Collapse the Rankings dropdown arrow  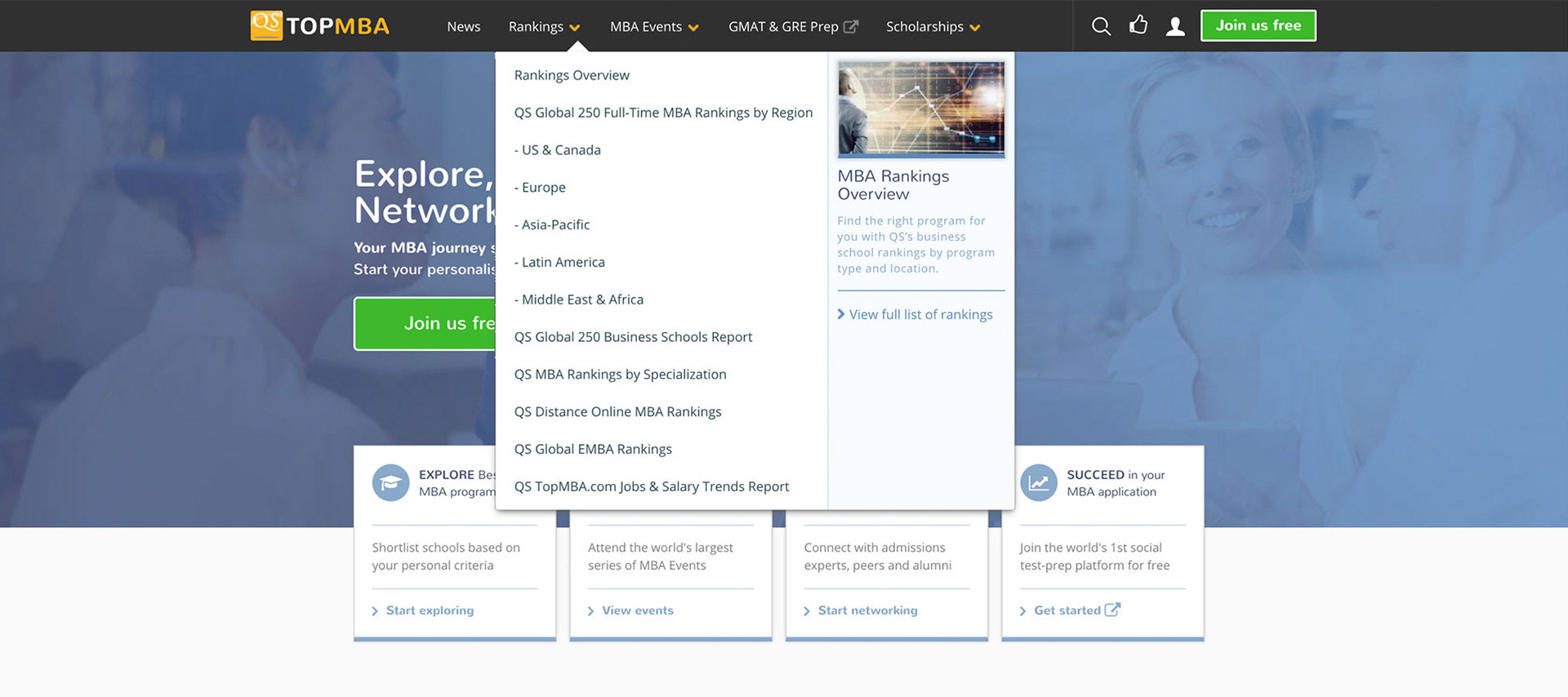(x=575, y=28)
